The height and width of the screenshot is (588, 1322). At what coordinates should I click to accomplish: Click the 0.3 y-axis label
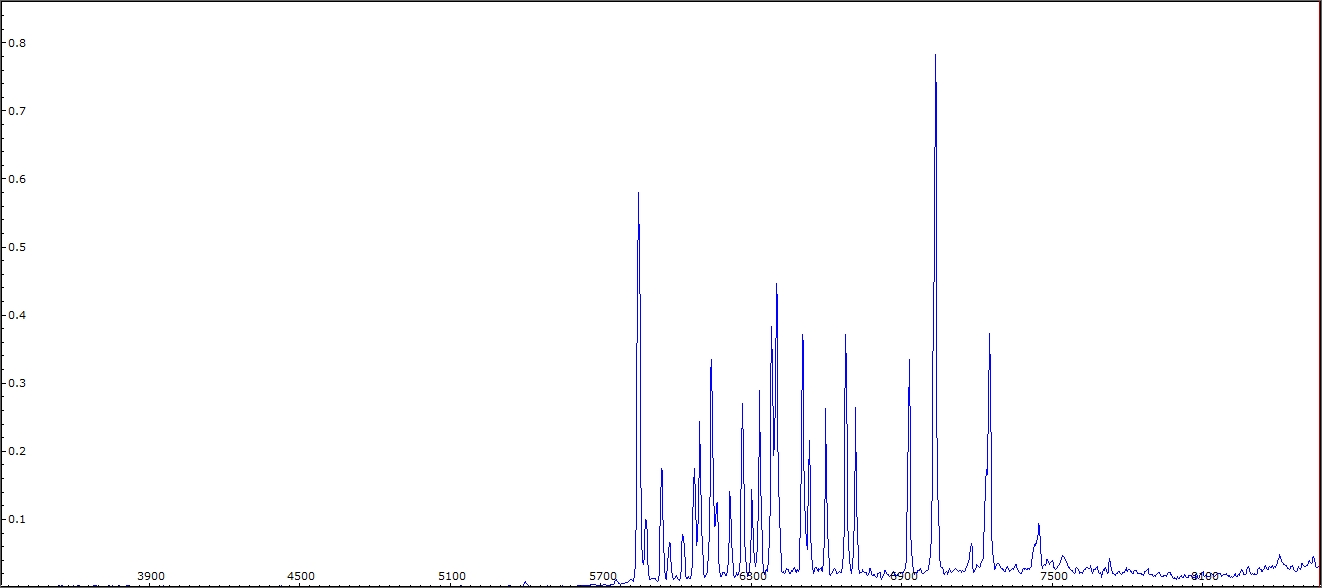pos(17,383)
